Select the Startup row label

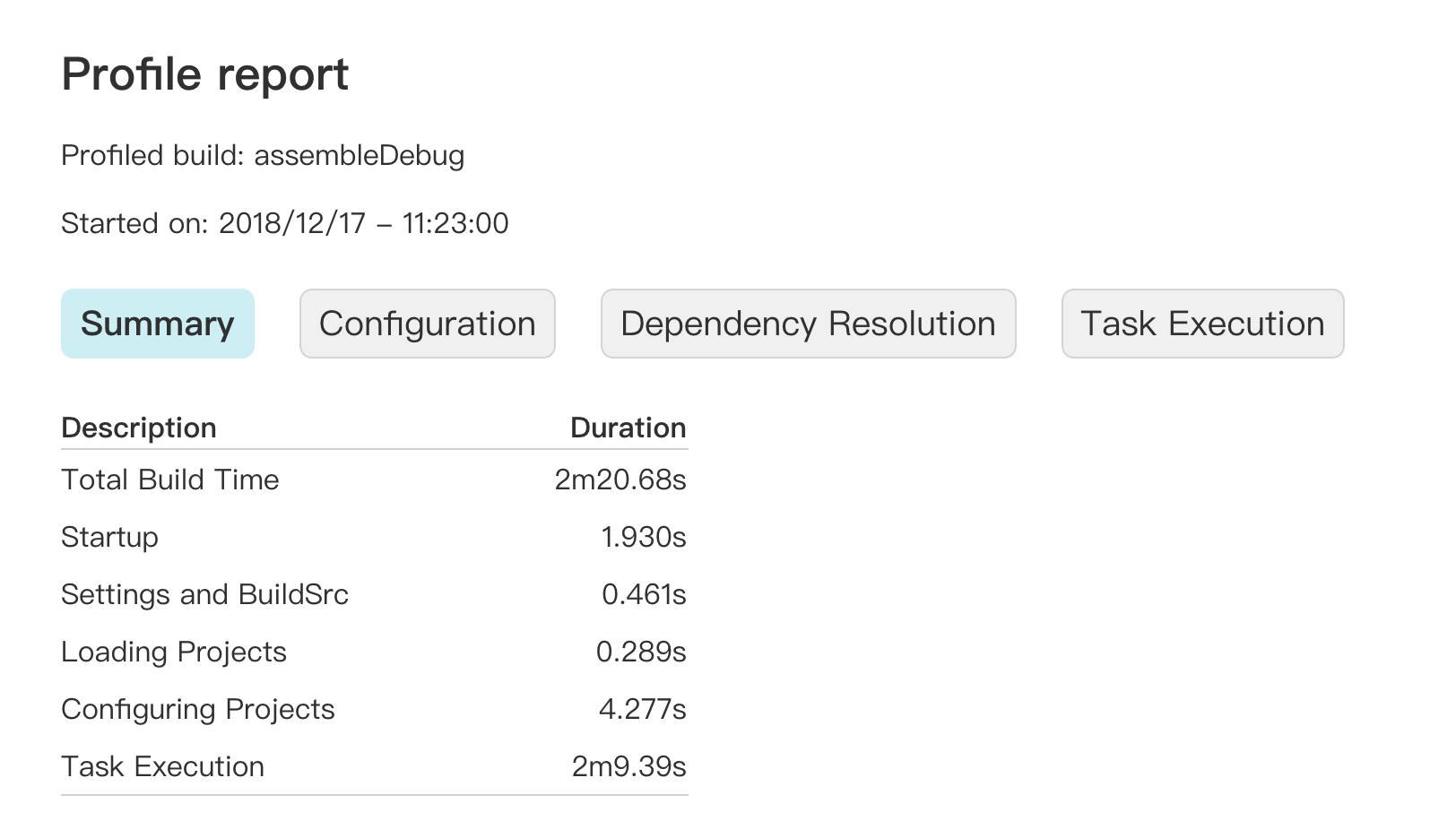point(109,537)
